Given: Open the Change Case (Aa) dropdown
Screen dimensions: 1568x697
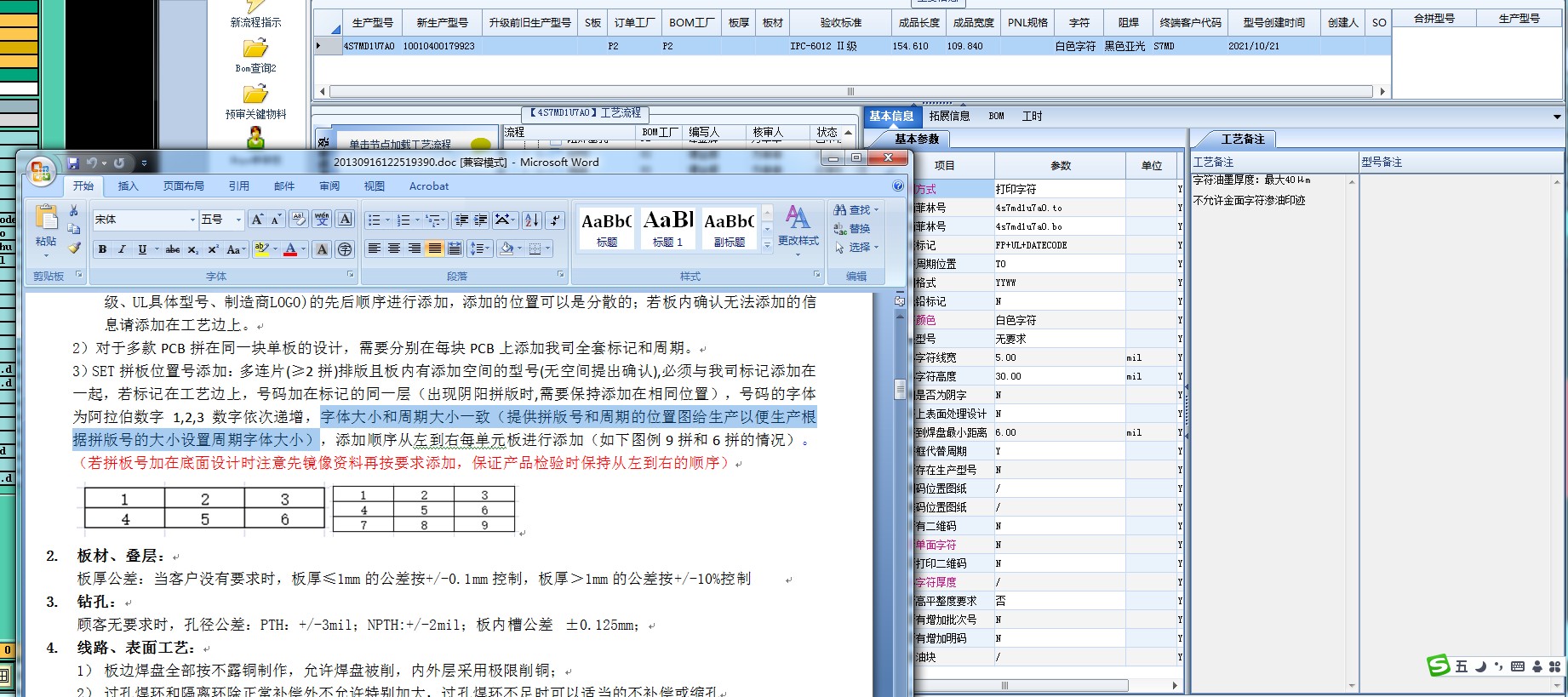Looking at the screenshot, I should tap(237, 249).
